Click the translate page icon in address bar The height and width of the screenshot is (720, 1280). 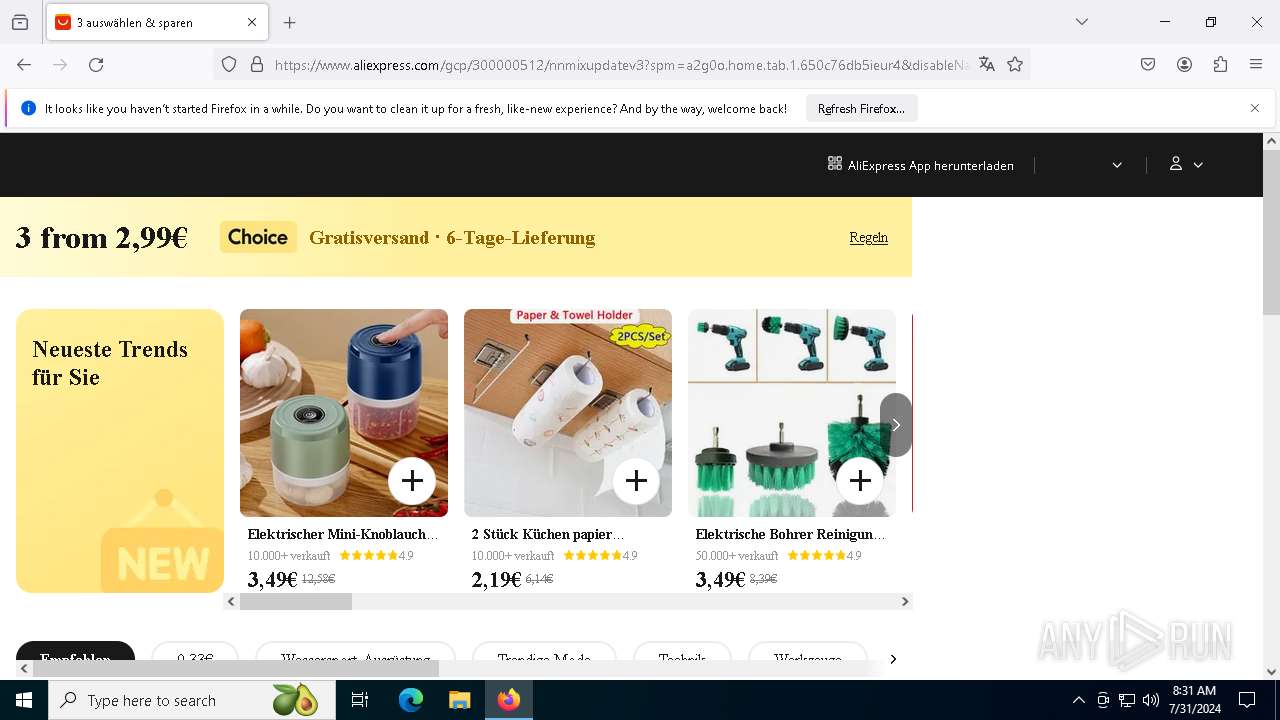click(987, 65)
